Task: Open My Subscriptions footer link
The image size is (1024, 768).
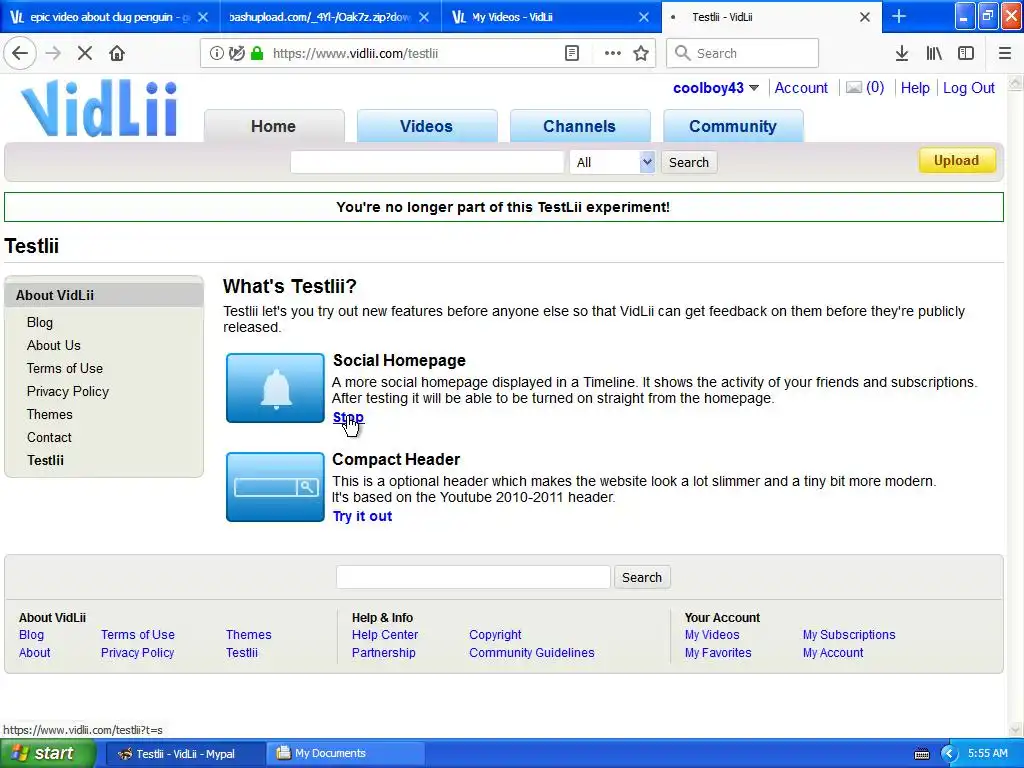Action: pos(849,635)
